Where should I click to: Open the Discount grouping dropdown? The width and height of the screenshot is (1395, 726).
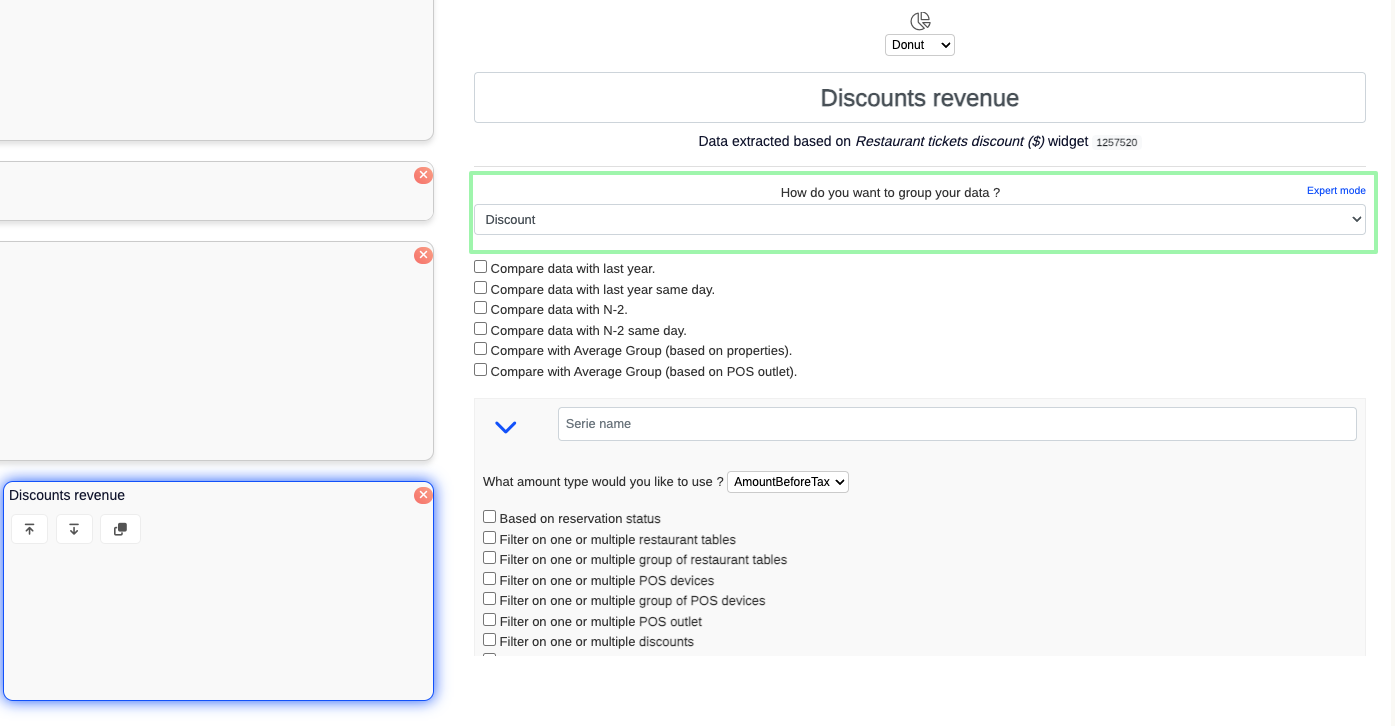[919, 220]
